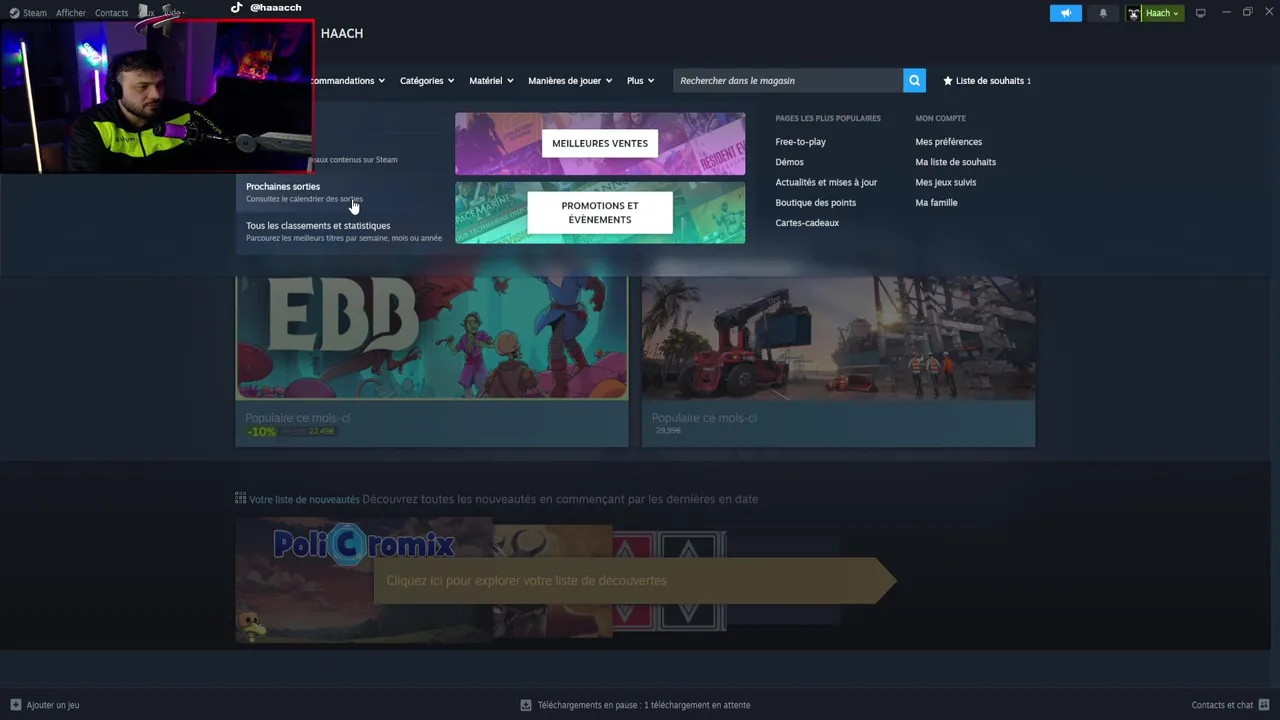Open the Démos link
Screen dimensions: 1280x720
pyautogui.click(x=789, y=162)
